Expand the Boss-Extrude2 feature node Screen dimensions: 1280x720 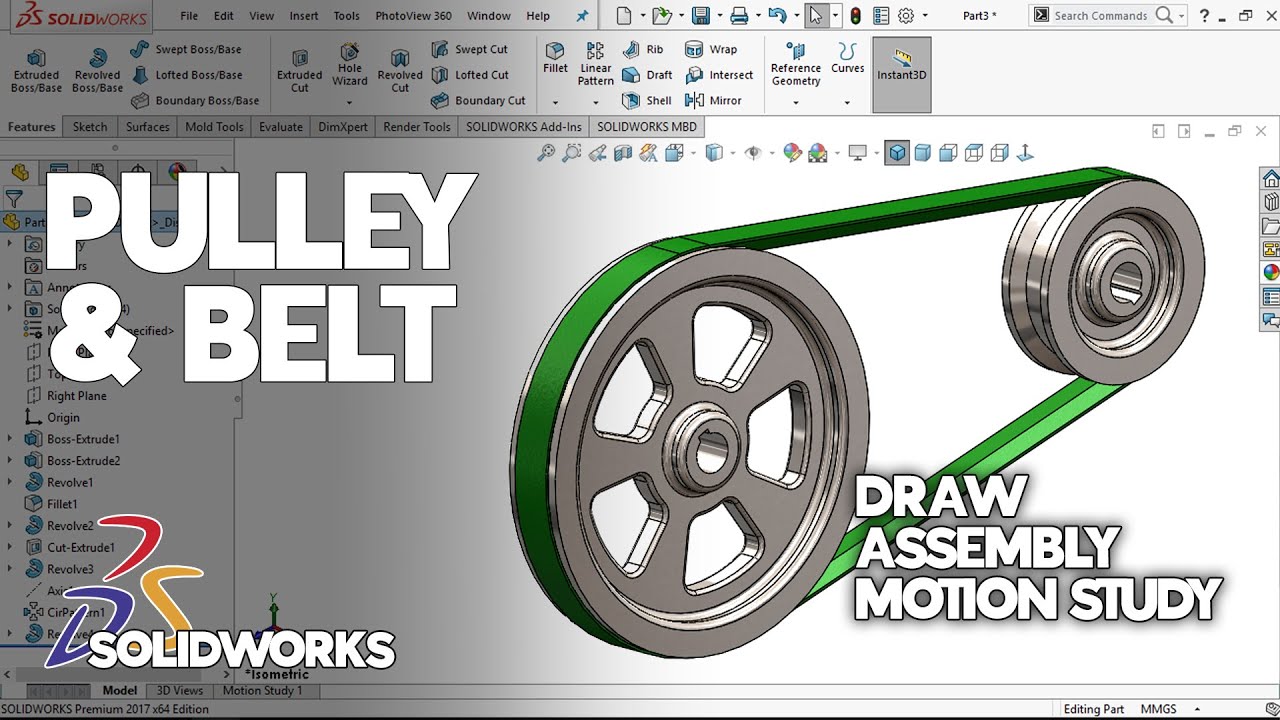[10, 461]
